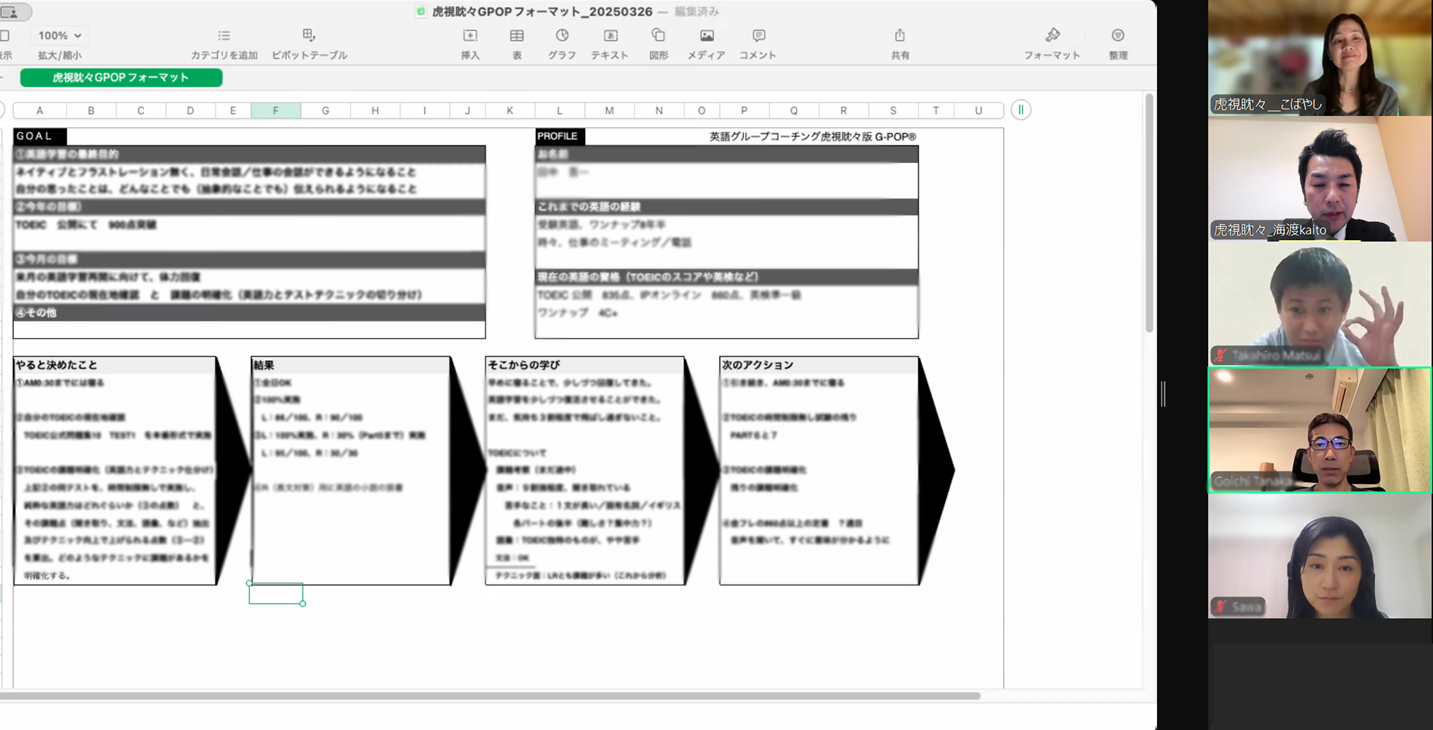Expand the 100% zoom dropdown
This screenshot has height=730, width=1433.
point(60,36)
